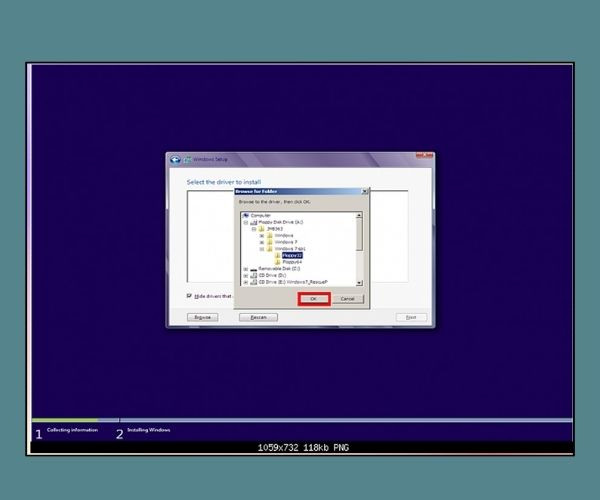
Task: Close the Browse for Folder dialog
Action: [x=365, y=191]
